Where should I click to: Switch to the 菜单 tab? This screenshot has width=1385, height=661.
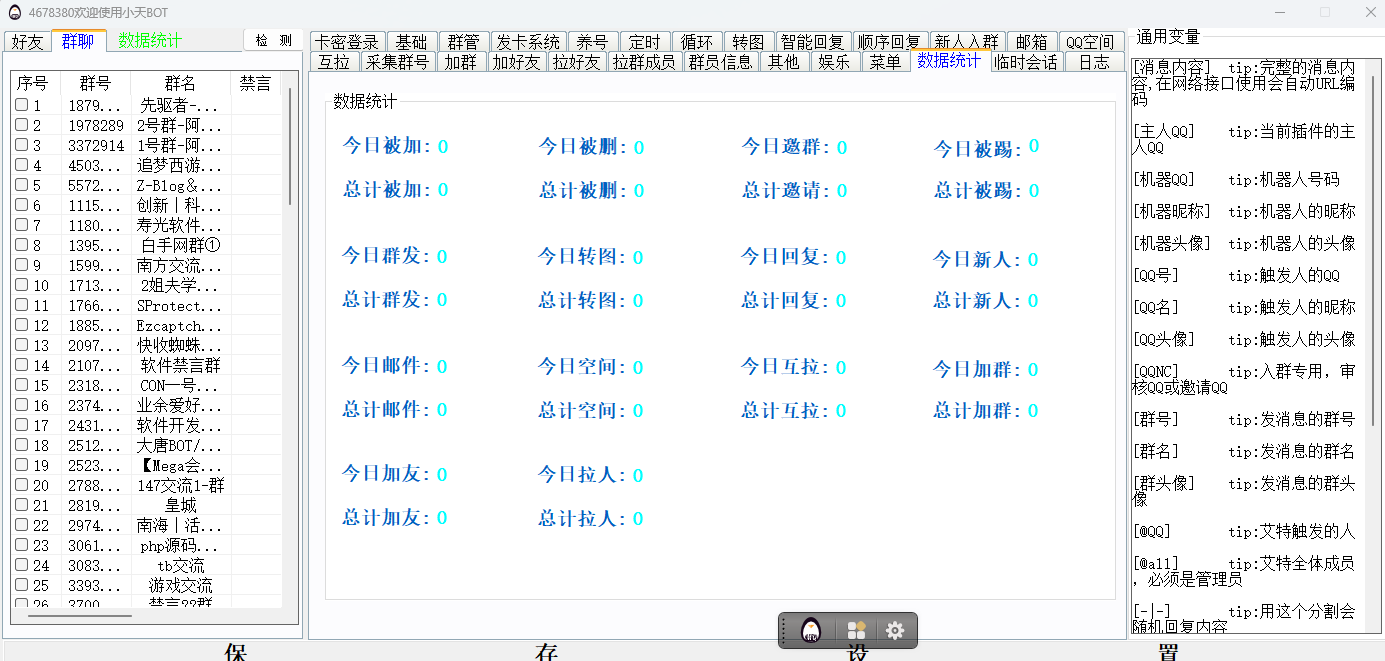click(885, 62)
